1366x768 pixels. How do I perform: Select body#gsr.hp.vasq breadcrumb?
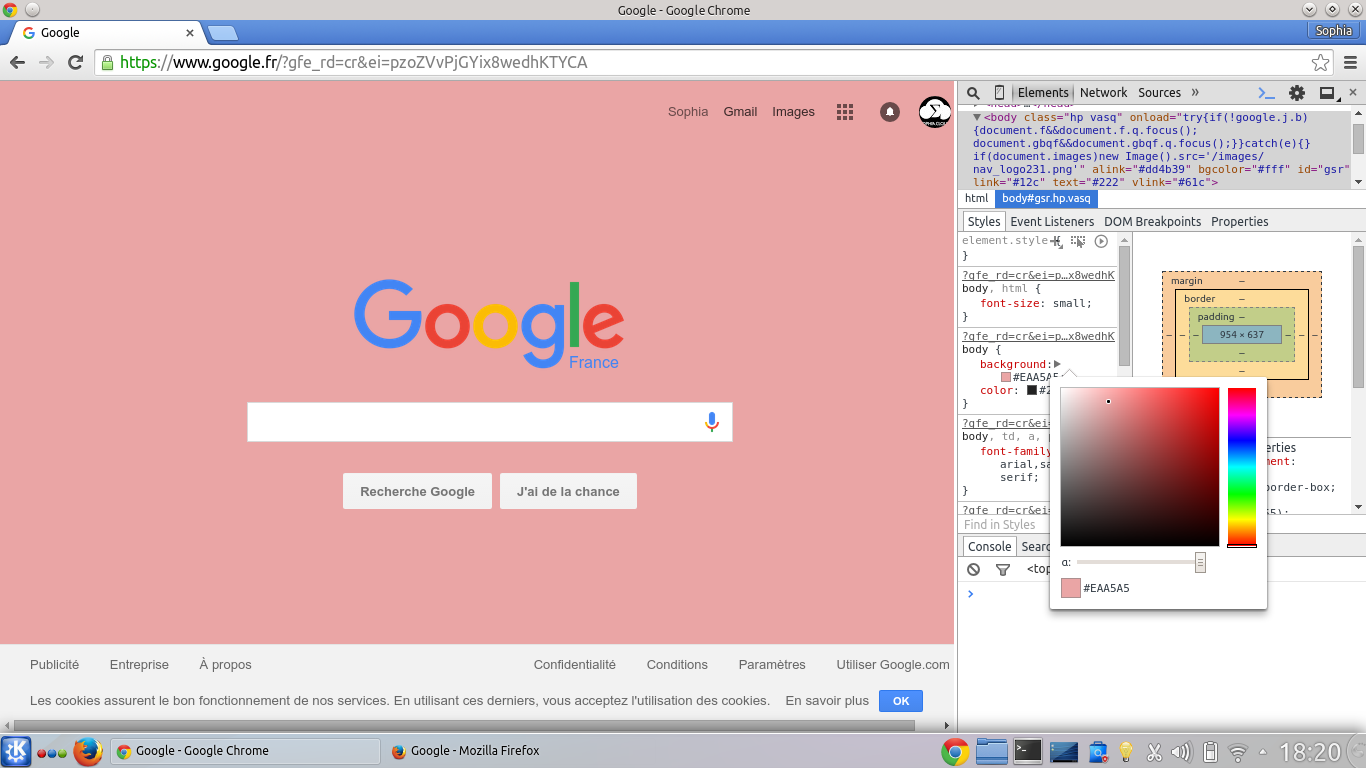coord(1046,198)
